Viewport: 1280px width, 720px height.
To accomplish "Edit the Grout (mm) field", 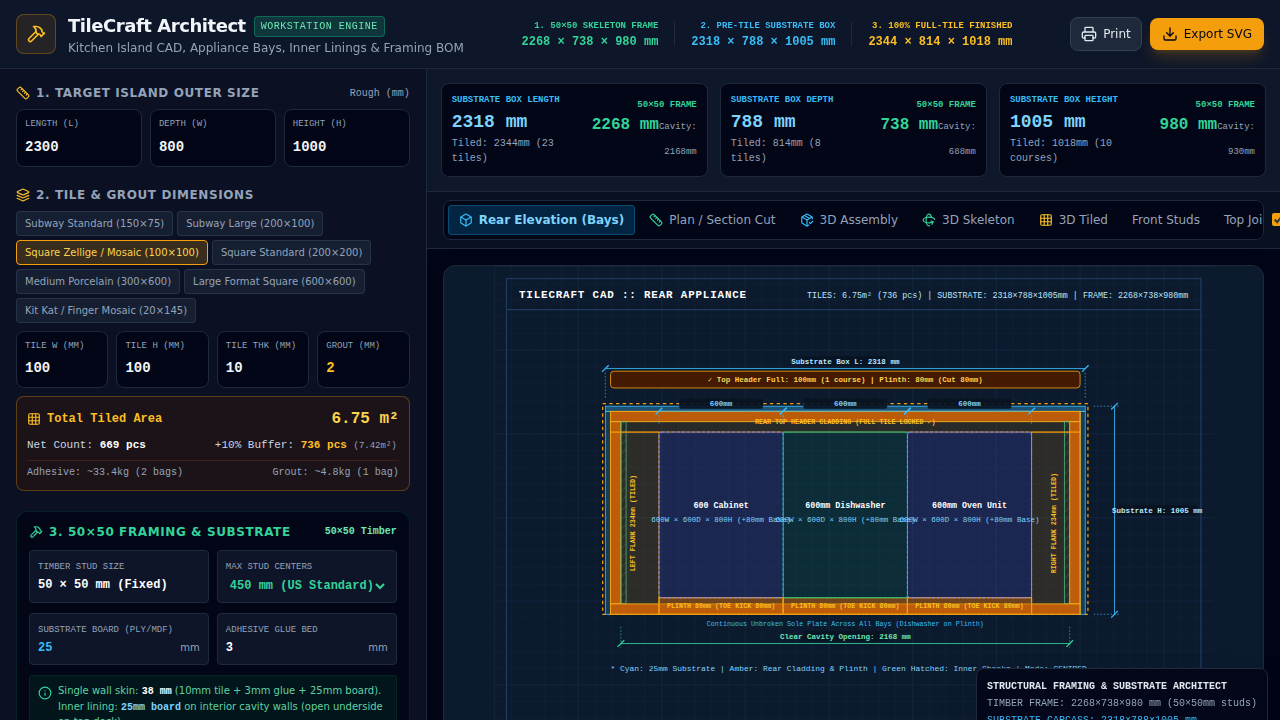I will tap(364, 368).
